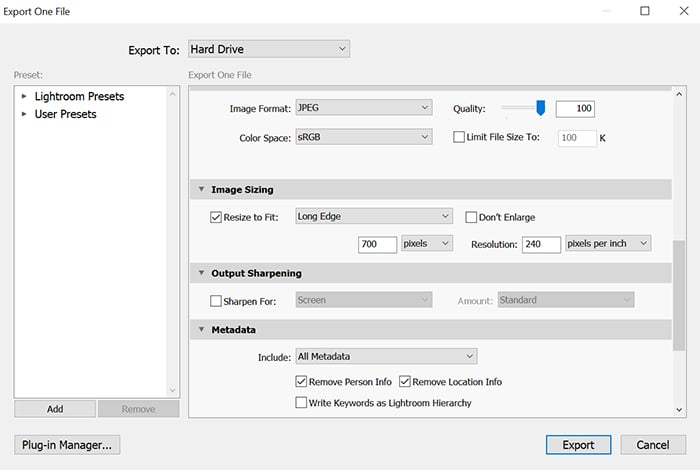Click the Quality value field
The height and width of the screenshot is (470, 700).
coord(575,108)
